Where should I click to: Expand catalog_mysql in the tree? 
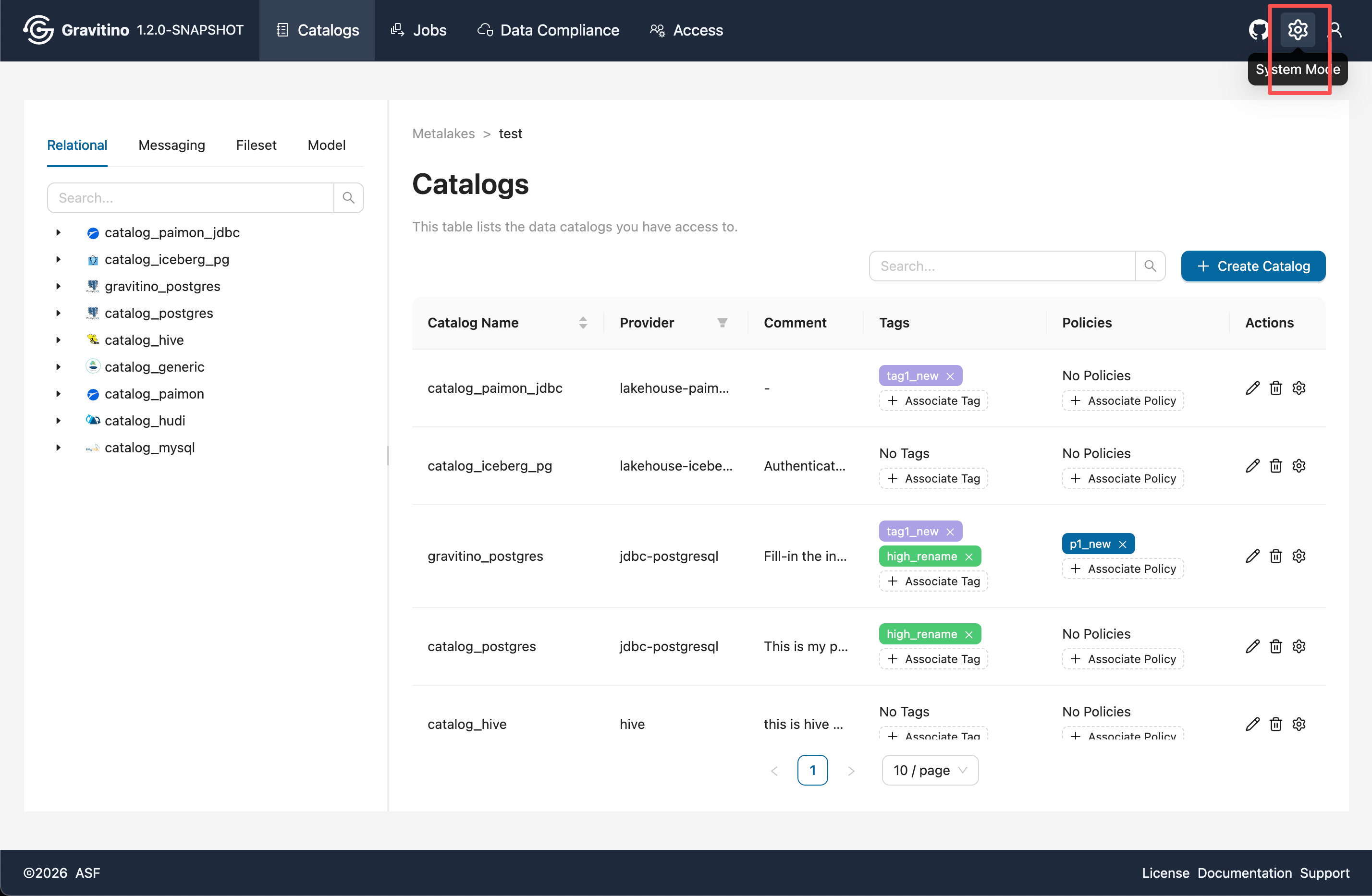[58, 448]
